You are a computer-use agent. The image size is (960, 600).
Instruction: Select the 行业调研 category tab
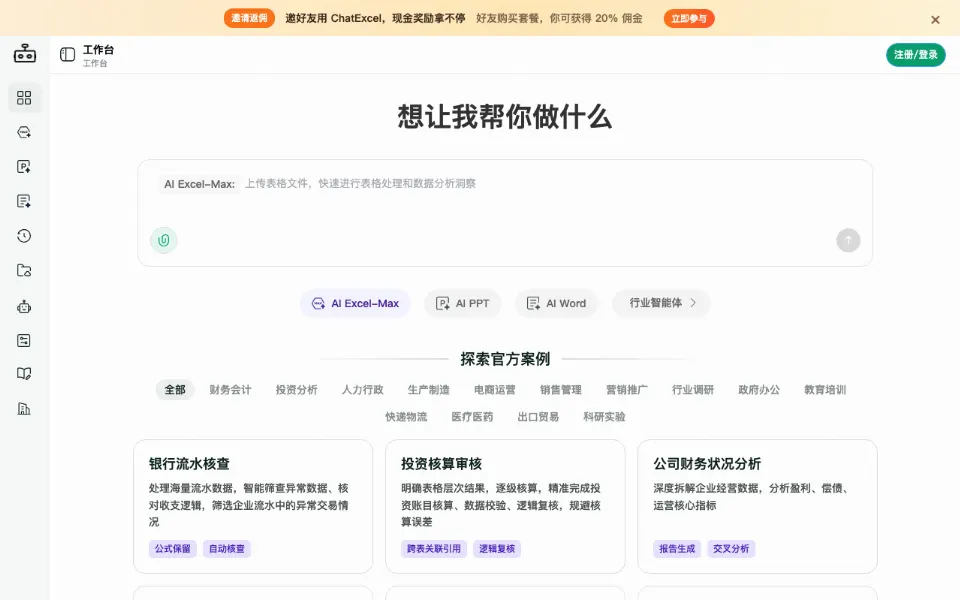(693, 389)
